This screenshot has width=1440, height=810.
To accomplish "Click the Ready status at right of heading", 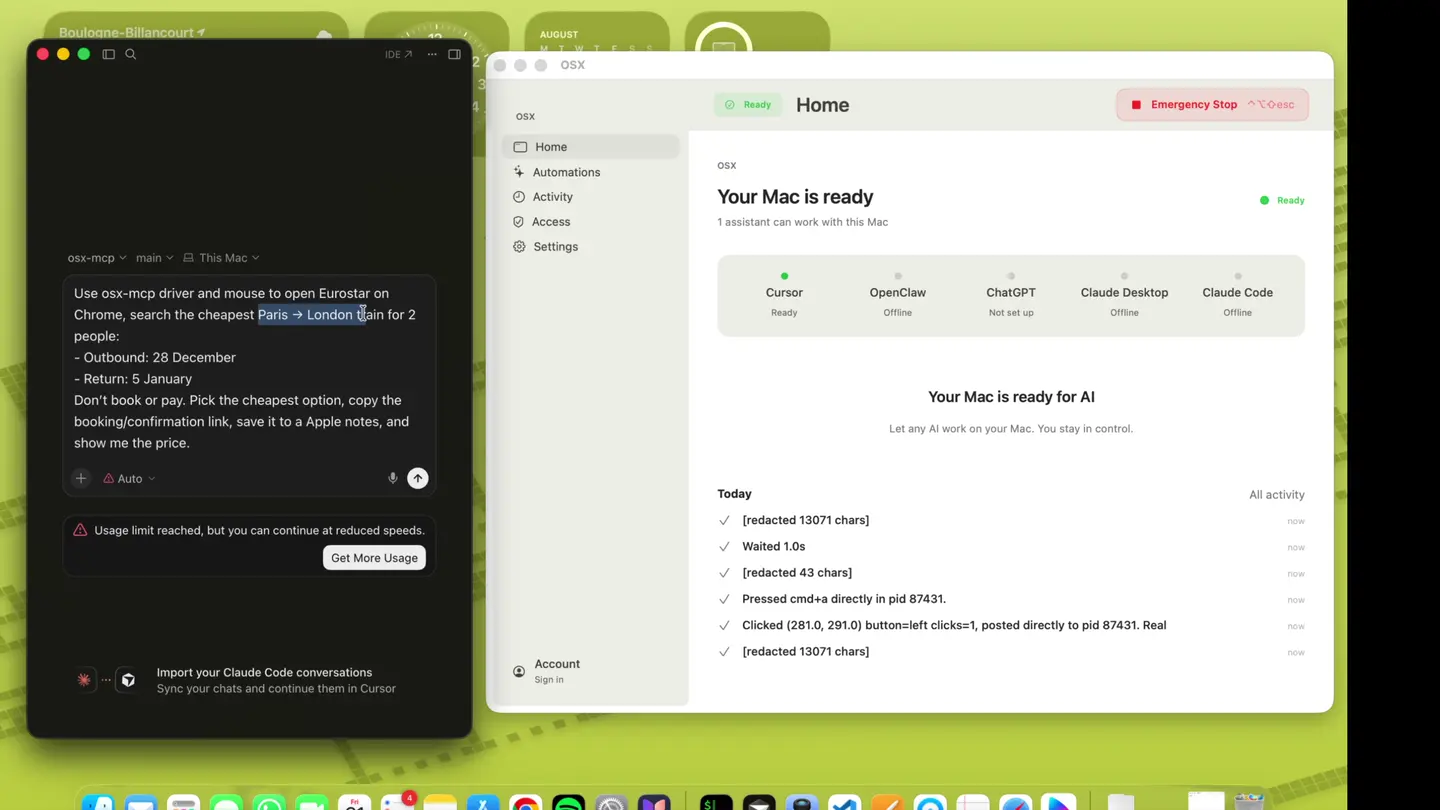I will (1282, 200).
